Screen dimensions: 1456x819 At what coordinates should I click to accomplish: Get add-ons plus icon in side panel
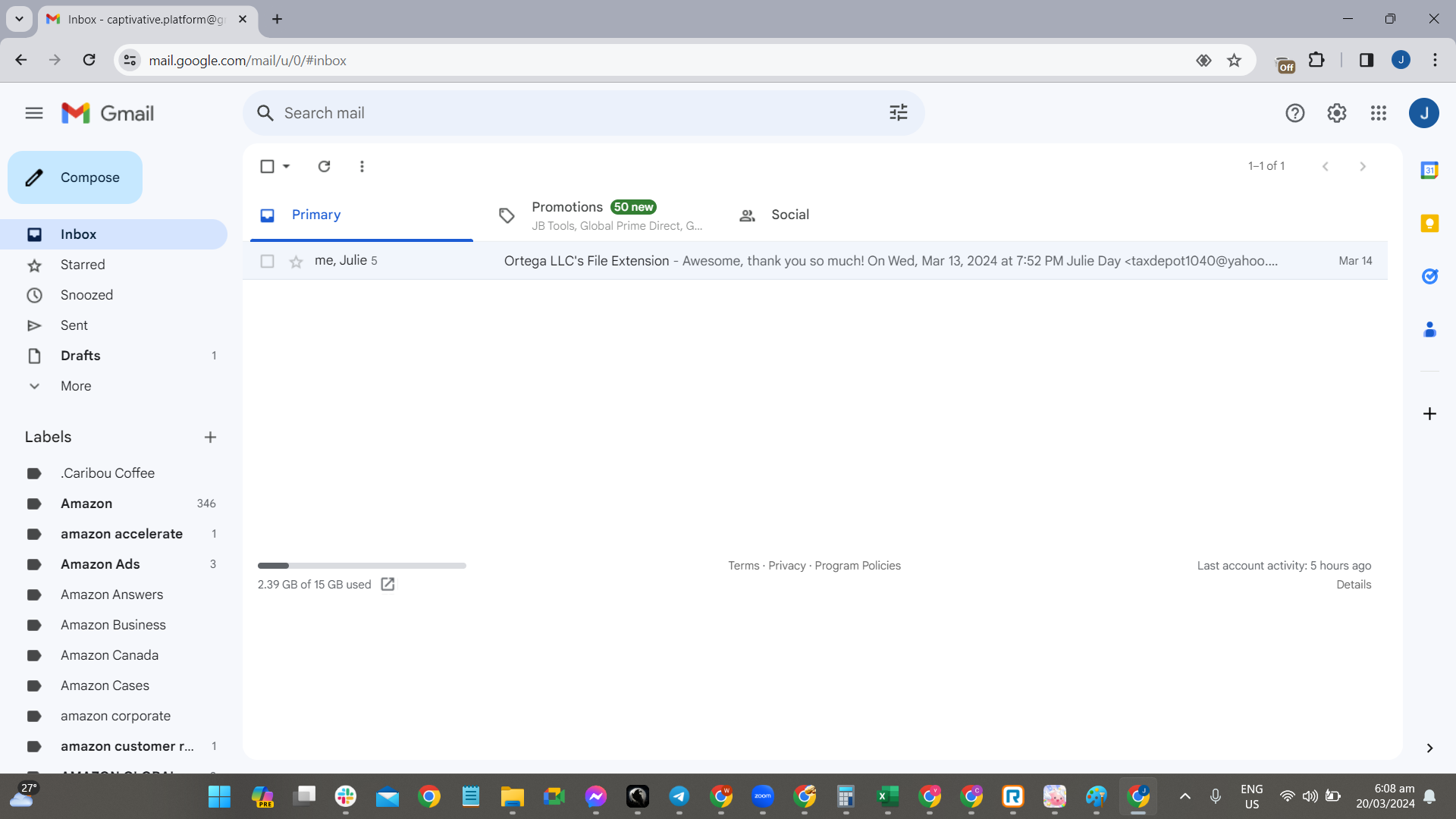point(1429,413)
